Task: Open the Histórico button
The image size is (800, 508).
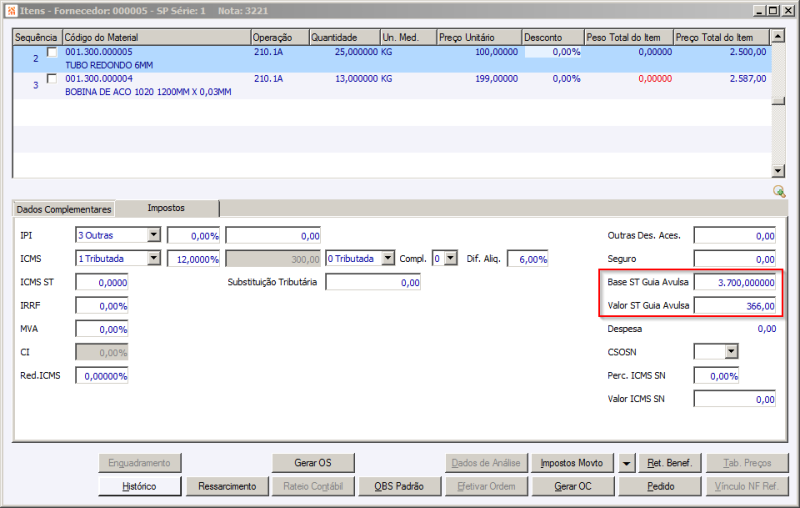Action: [139, 487]
